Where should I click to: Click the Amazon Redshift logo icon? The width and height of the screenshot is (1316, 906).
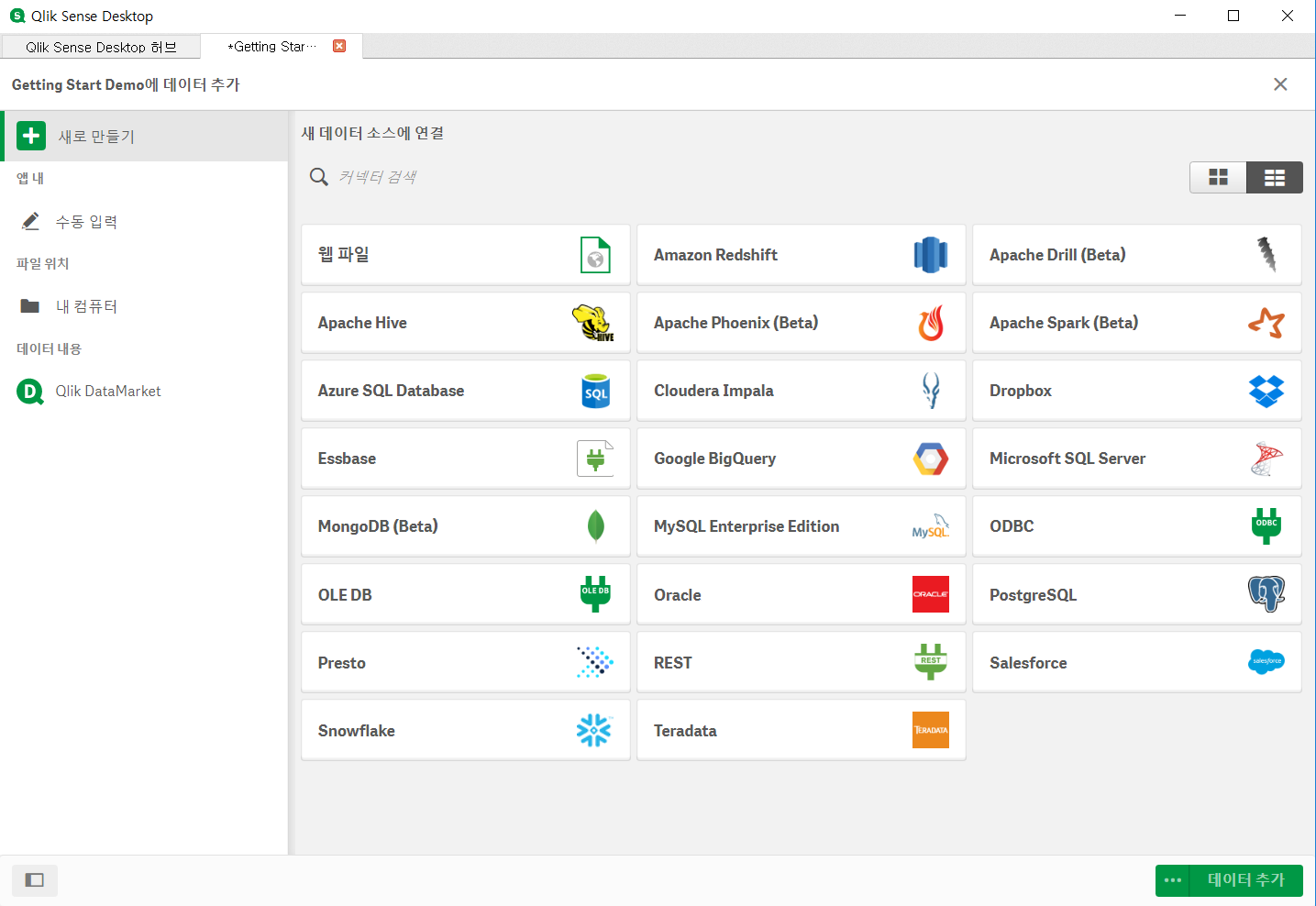point(931,255)
